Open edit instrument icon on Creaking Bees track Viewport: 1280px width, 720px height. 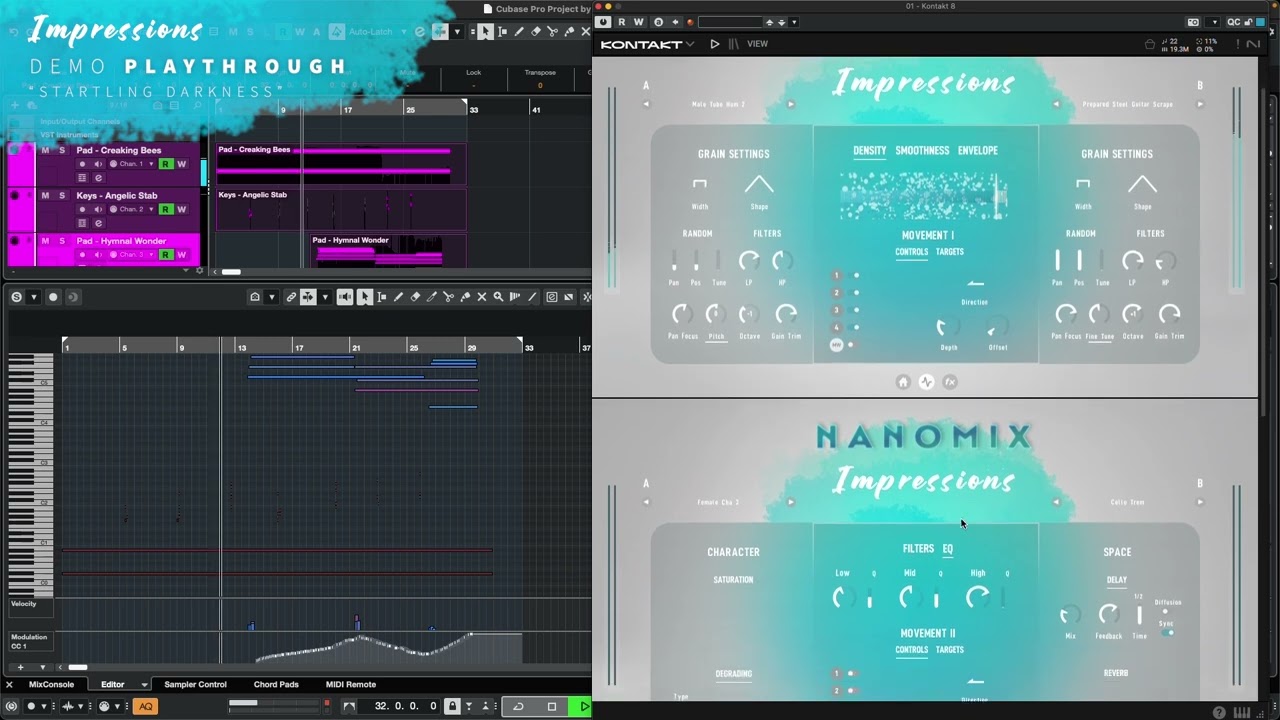tap(98, 178)
